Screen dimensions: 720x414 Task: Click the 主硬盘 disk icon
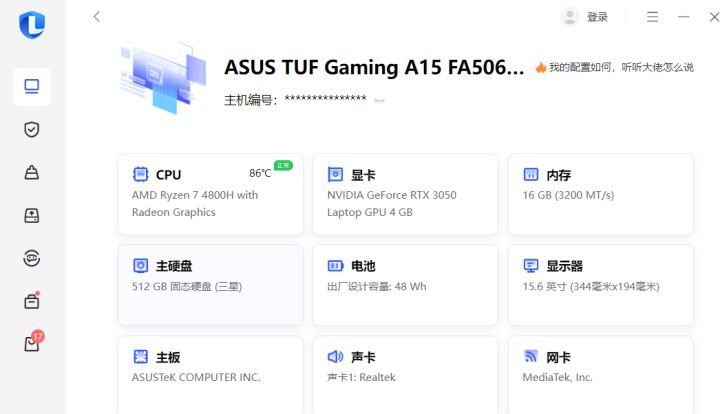tap(141, 265)
